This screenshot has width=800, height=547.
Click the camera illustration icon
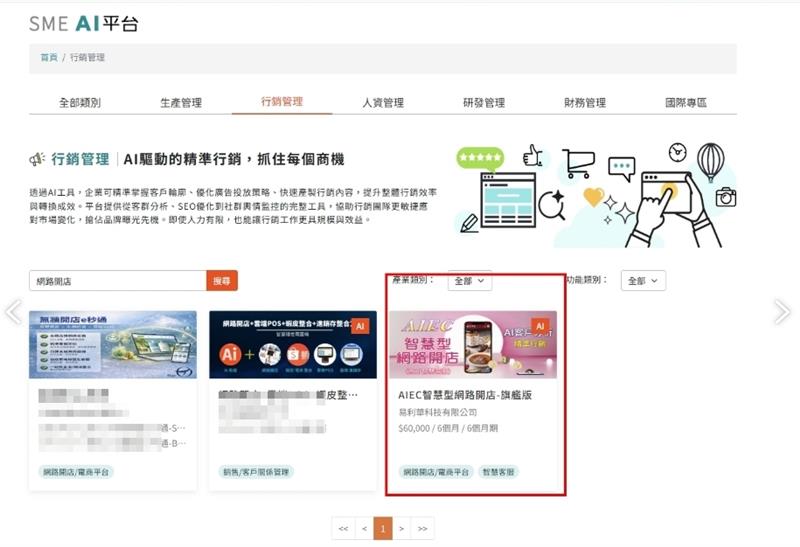click(x=726, y=196)
